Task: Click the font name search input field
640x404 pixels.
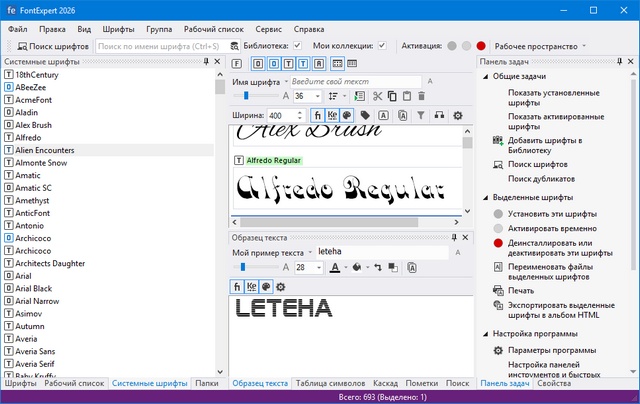Action: click(162, 46)
